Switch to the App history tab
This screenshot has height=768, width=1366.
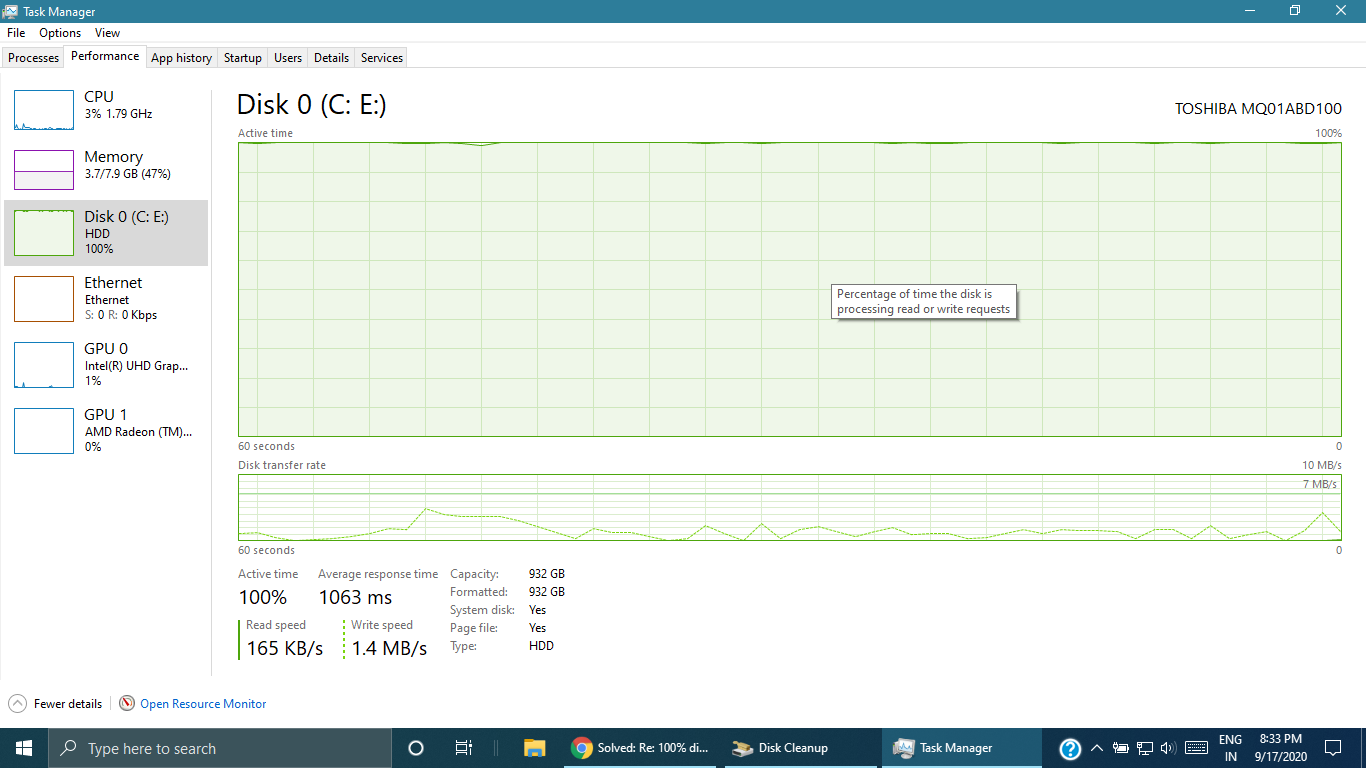[x=181, y=57]
